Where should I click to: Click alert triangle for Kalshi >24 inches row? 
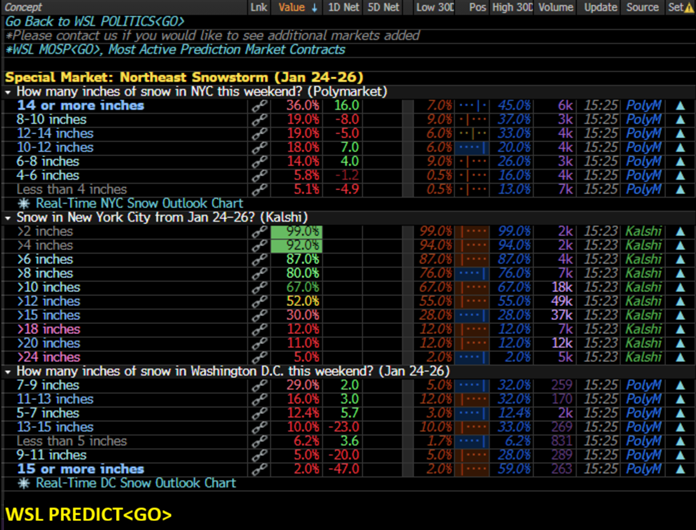click(x=680, y=357)
